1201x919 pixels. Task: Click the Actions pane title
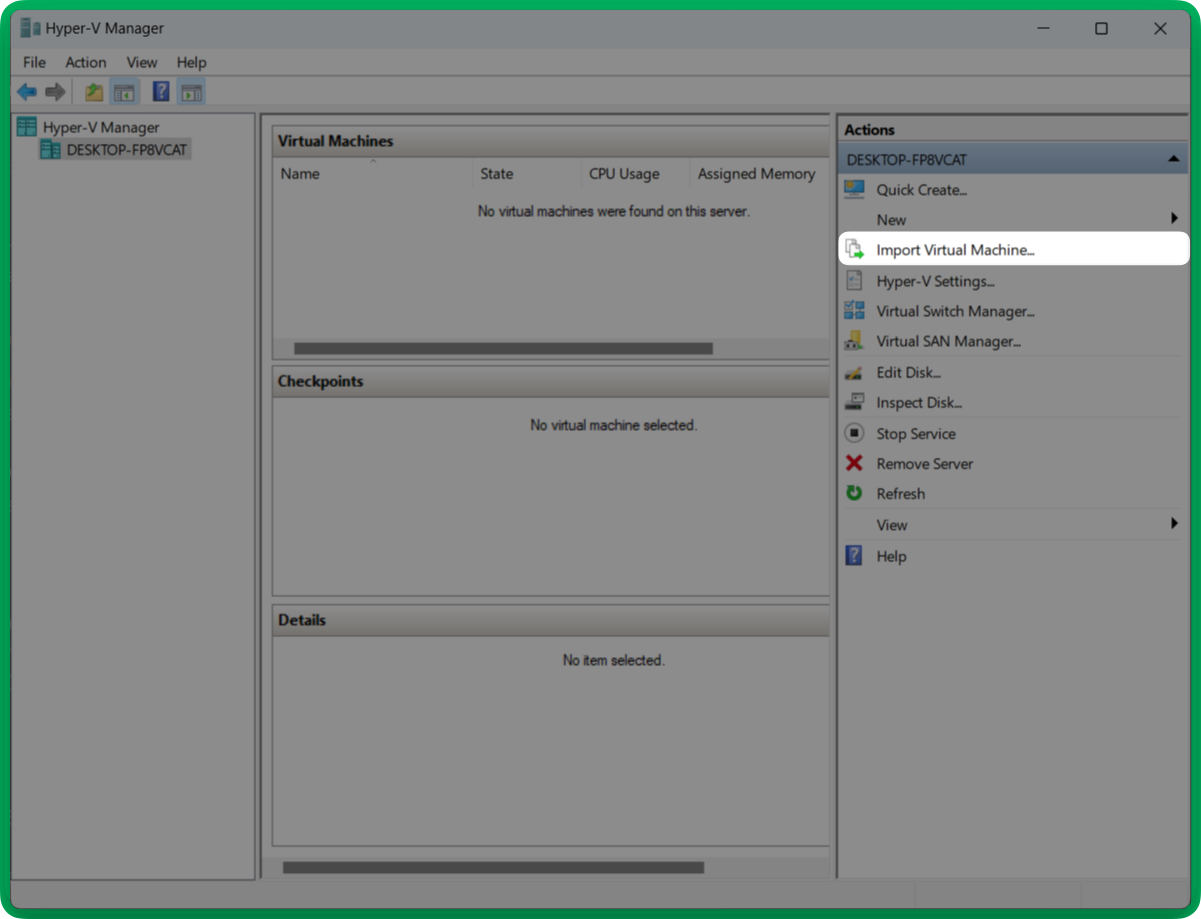tap(869, 129)
